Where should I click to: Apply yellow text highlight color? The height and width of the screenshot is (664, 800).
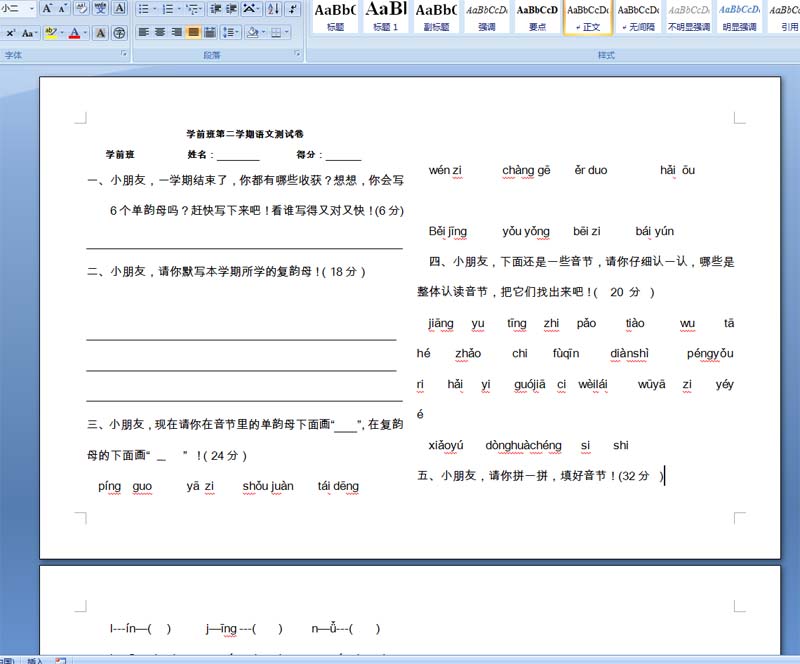[x=51, y=33]
